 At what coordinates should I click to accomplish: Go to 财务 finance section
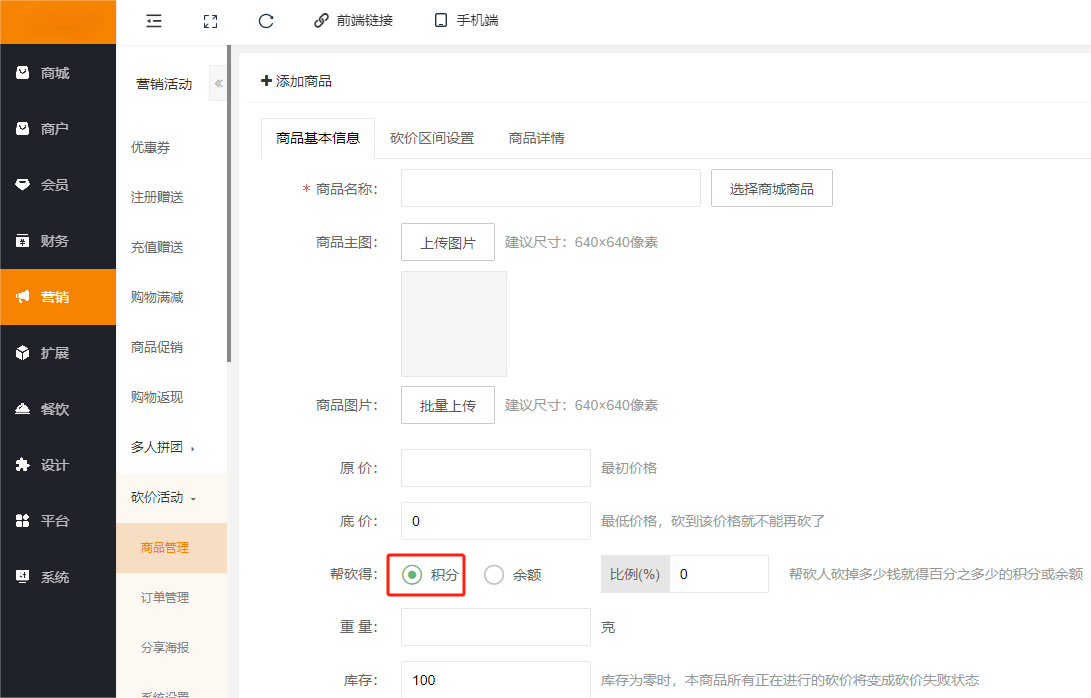pos(57,241)
